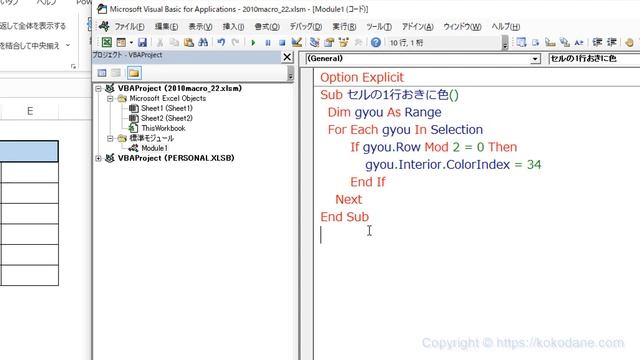Click the Module1 document icon in menu bar
640x360 pixels.
point(104,27)
